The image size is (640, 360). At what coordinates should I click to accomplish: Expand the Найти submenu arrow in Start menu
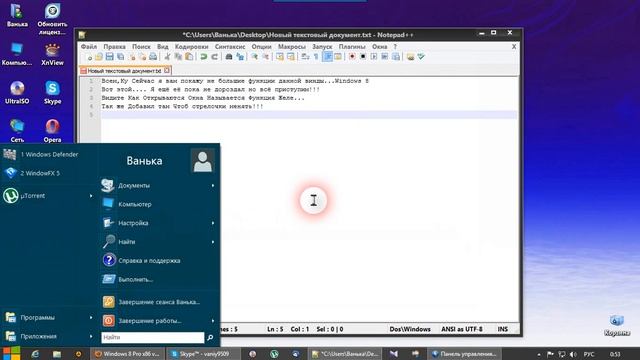pos(213,242)
